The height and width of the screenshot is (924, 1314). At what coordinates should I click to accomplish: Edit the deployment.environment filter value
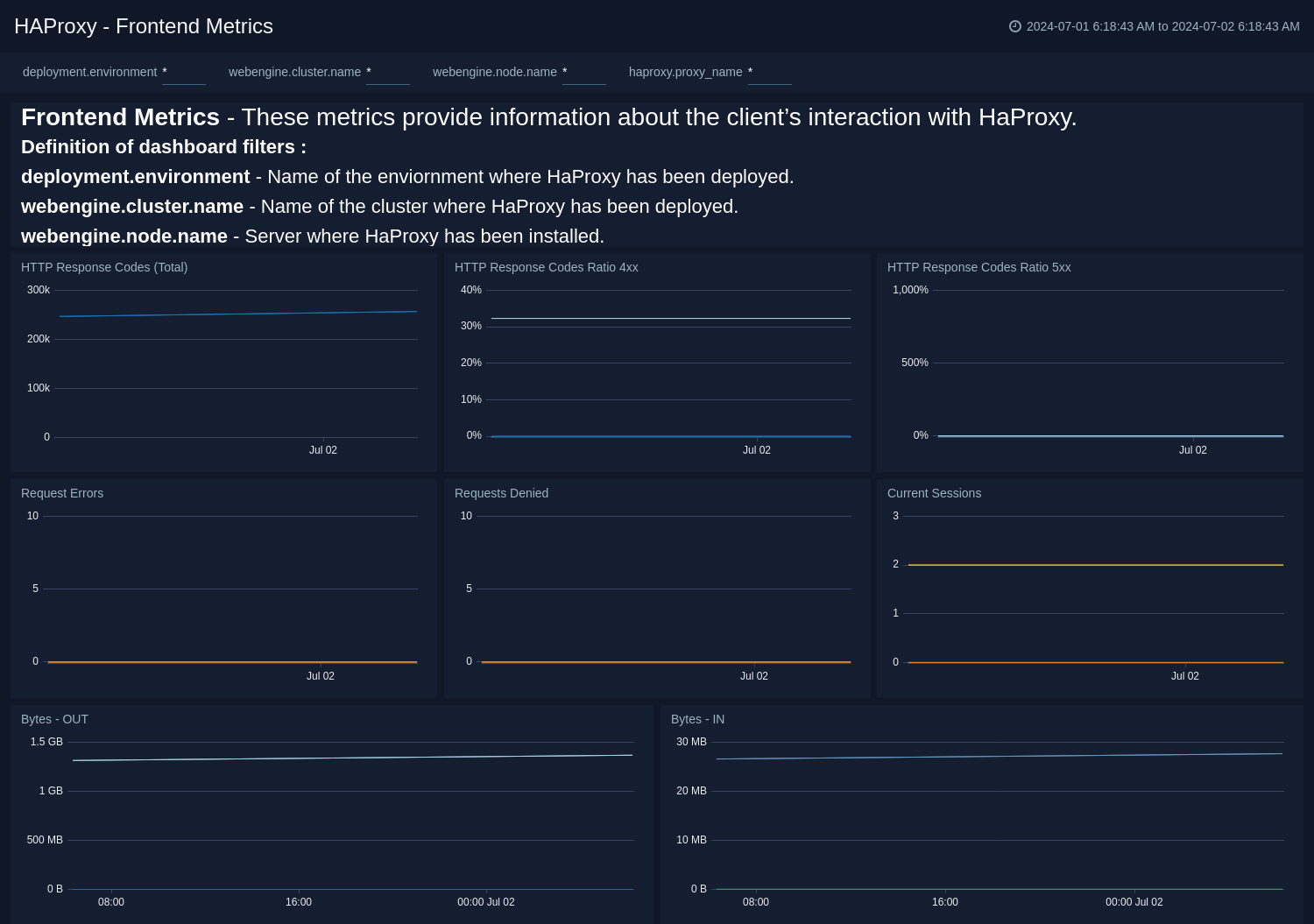184,73
